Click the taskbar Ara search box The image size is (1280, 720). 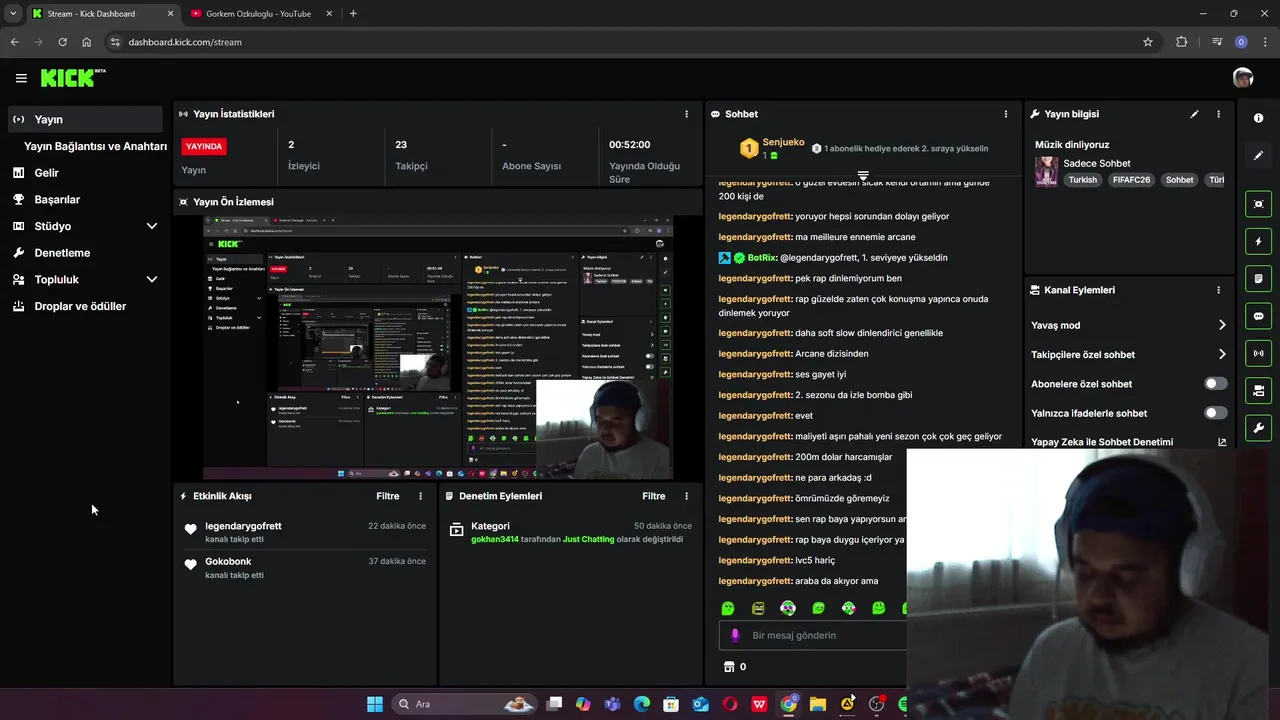coord(464,704)
